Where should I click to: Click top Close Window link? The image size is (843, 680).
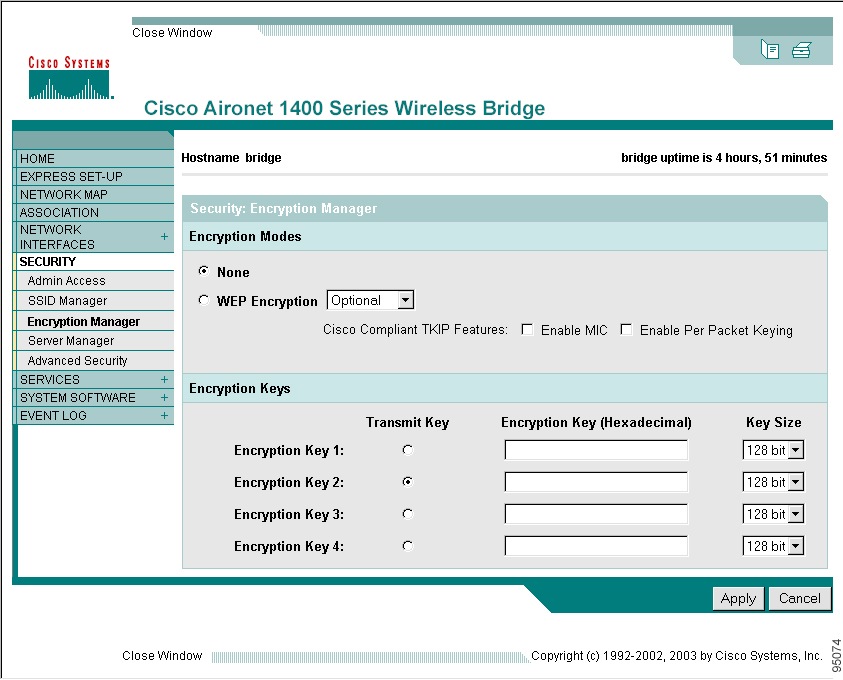172,33
